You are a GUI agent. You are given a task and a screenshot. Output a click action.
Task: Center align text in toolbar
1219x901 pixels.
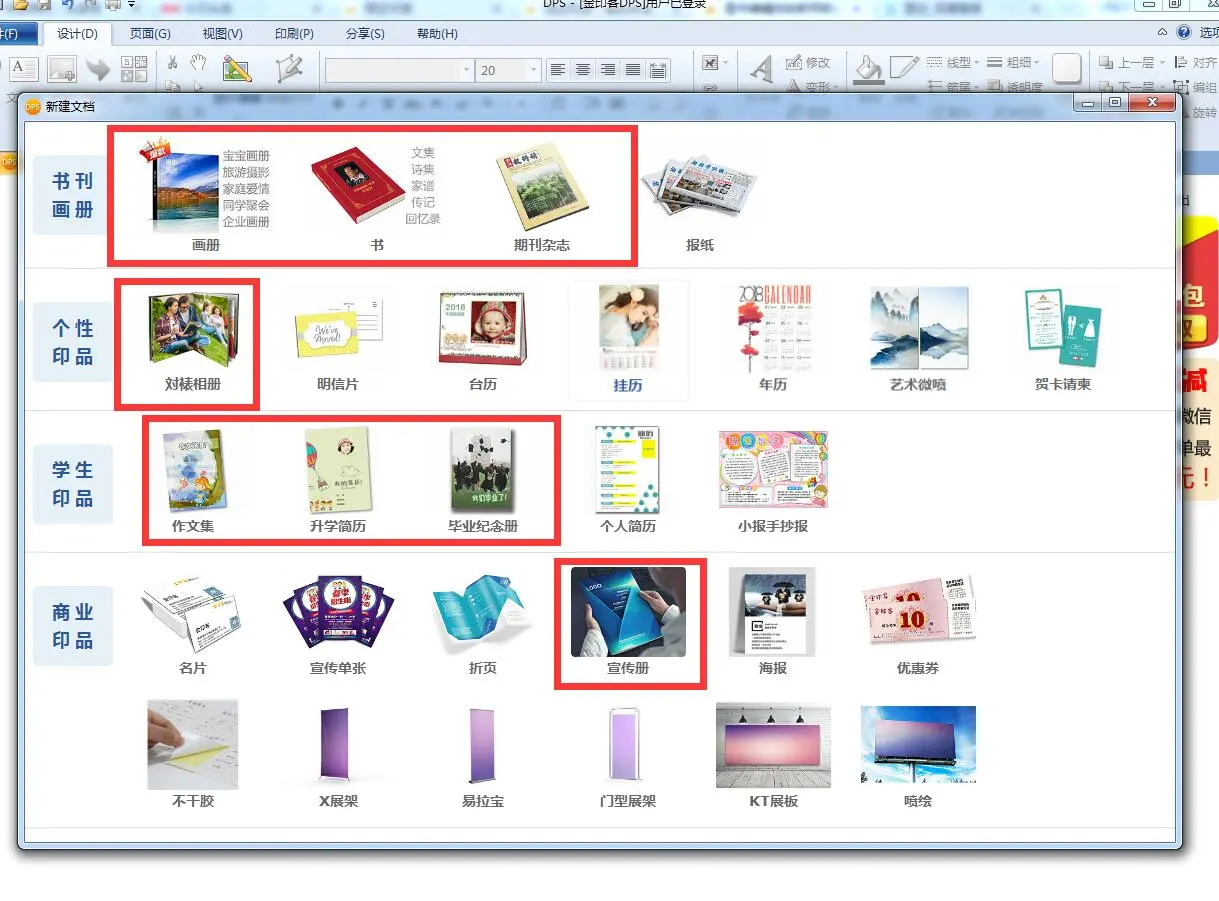(582, 70)
